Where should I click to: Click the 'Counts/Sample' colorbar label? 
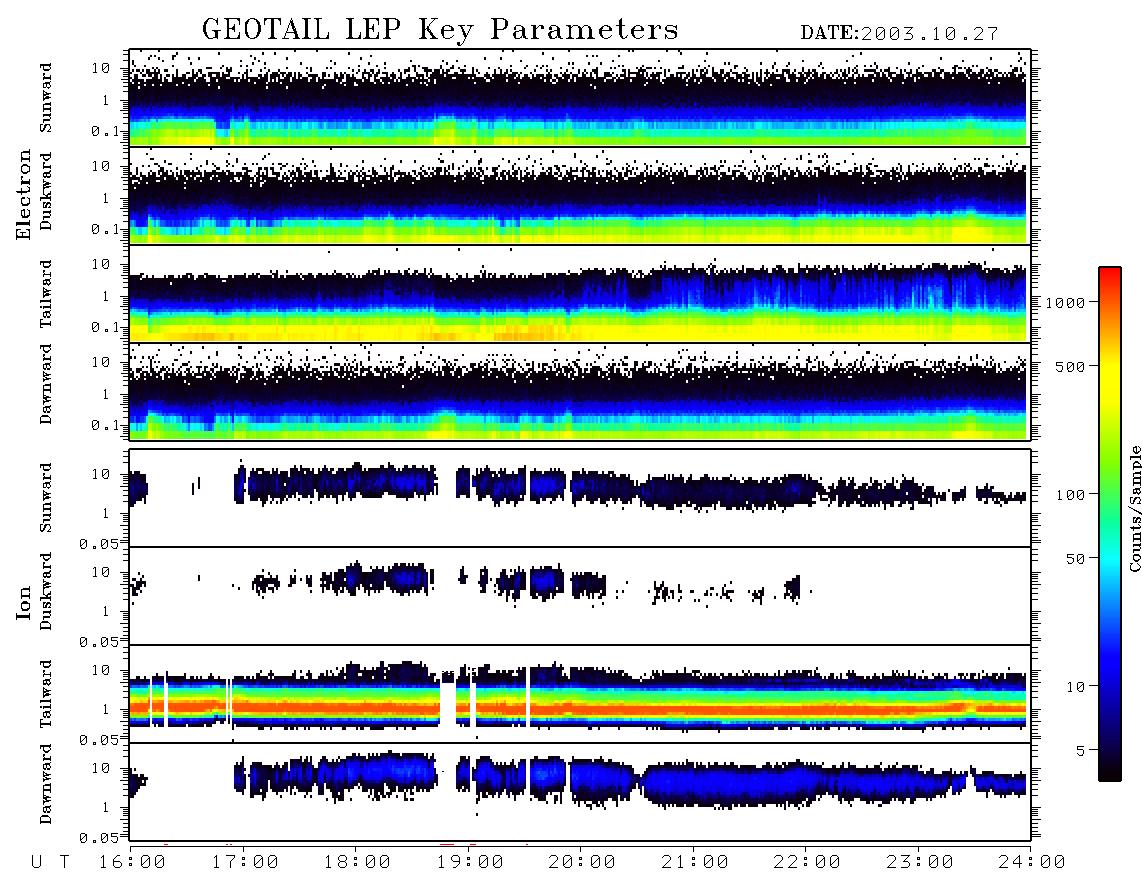tap(1134, 508)
